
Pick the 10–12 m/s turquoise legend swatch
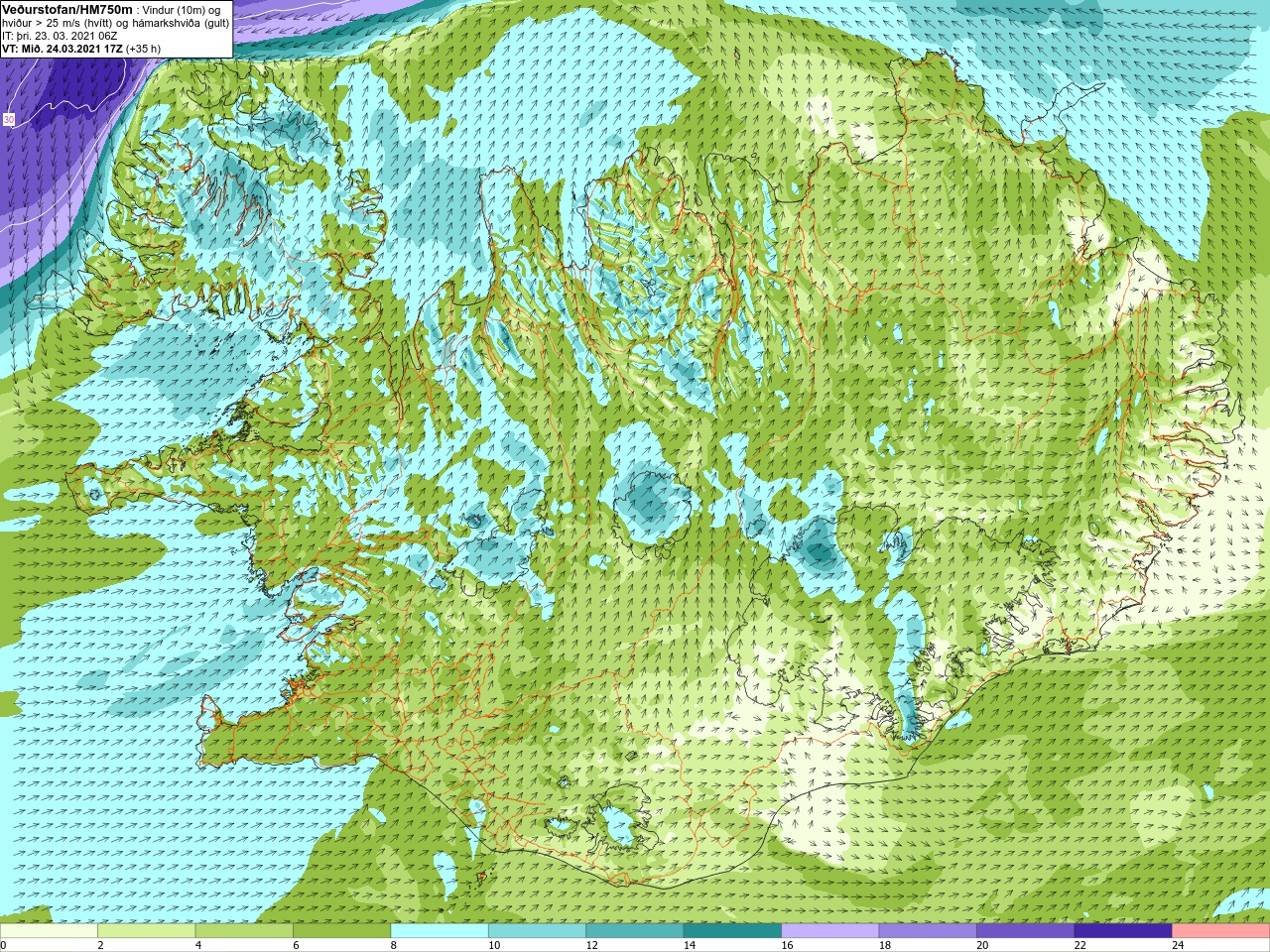point(538,931)
